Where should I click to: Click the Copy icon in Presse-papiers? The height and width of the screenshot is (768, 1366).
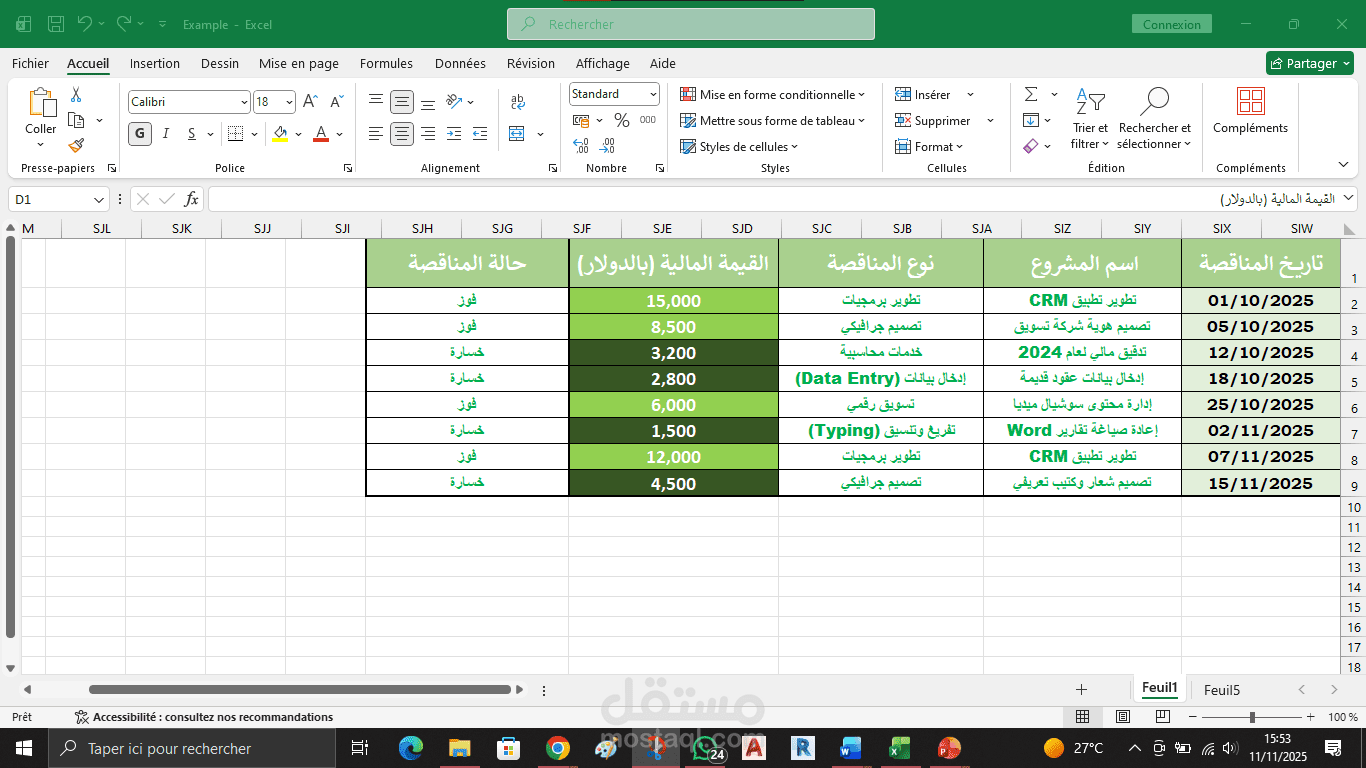[76, 120]
